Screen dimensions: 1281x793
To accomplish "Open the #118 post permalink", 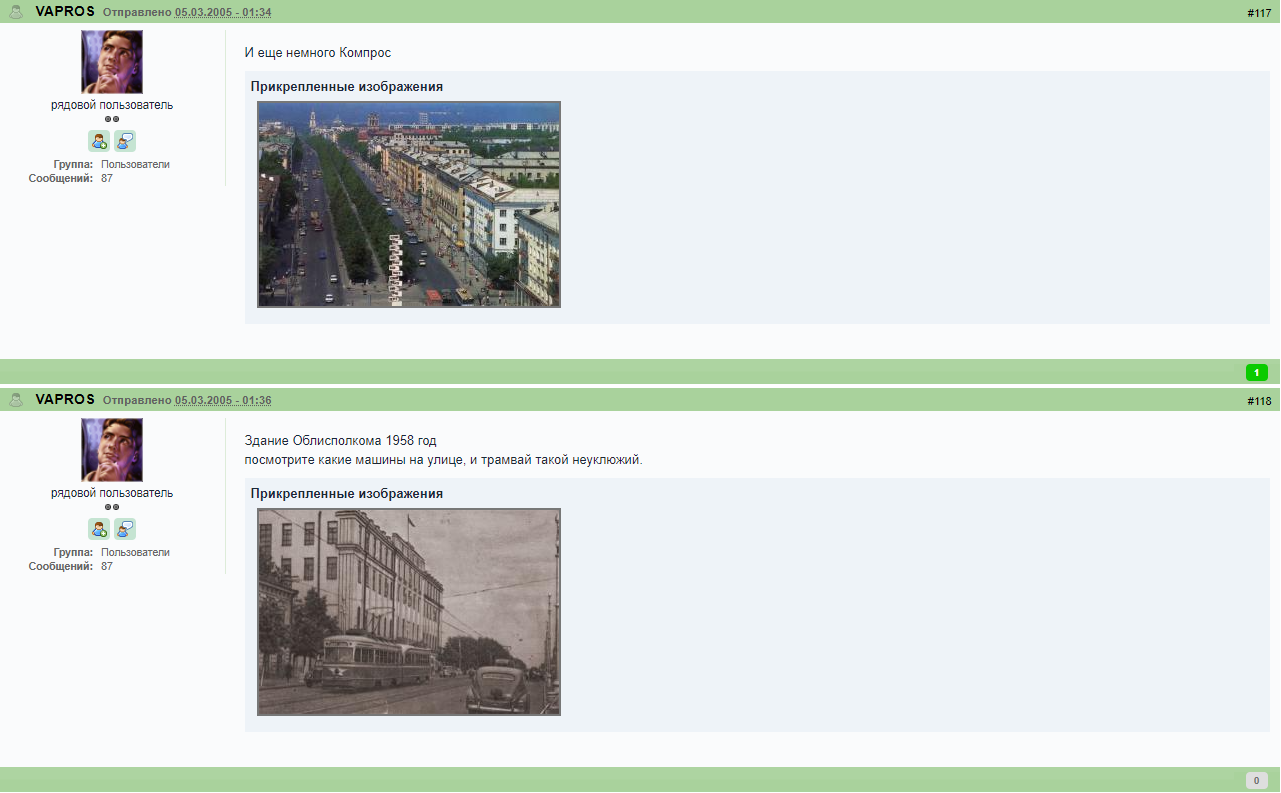I will coord(1259,401).
